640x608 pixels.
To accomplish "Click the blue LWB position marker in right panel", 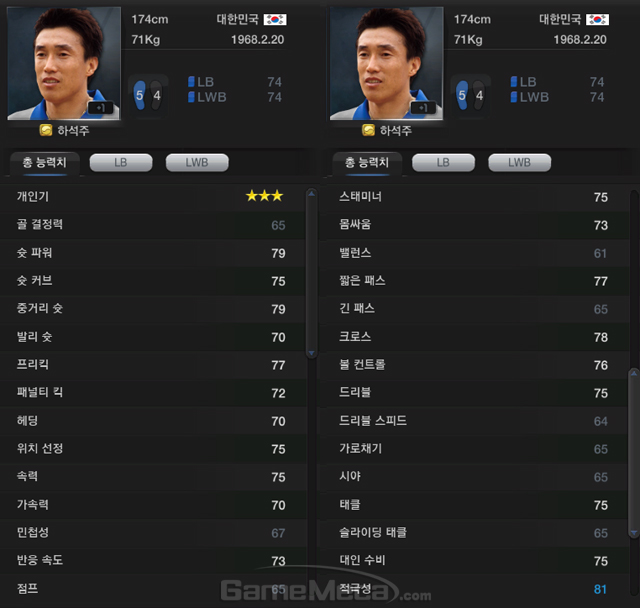I will click(x=514, y=97).
